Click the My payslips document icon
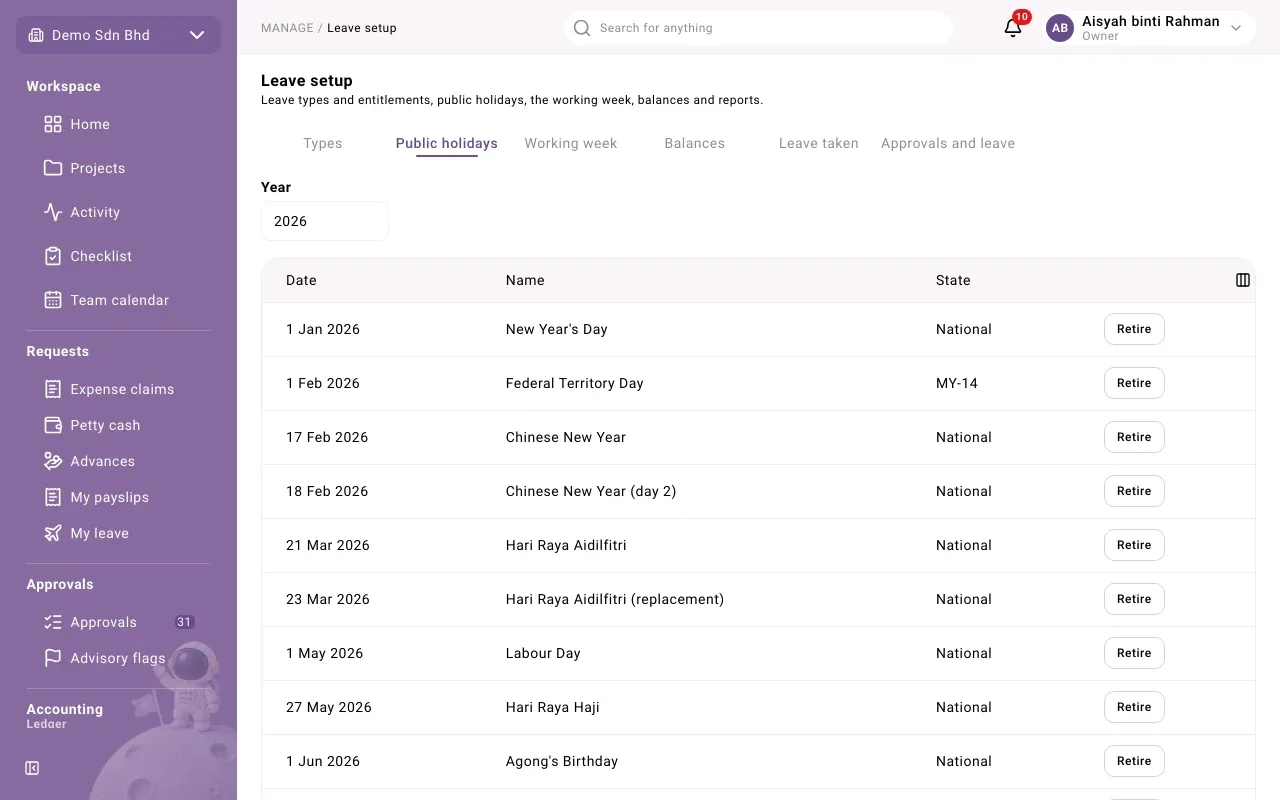Screen dimensions: 1280x800 tap(53, 497)
